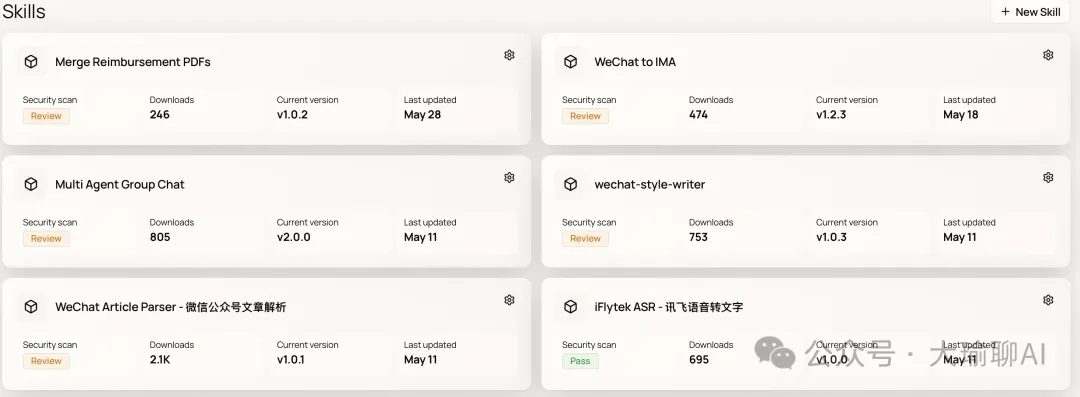Click the cube icon of WeChat Article Parser

[x=31, y=307]
